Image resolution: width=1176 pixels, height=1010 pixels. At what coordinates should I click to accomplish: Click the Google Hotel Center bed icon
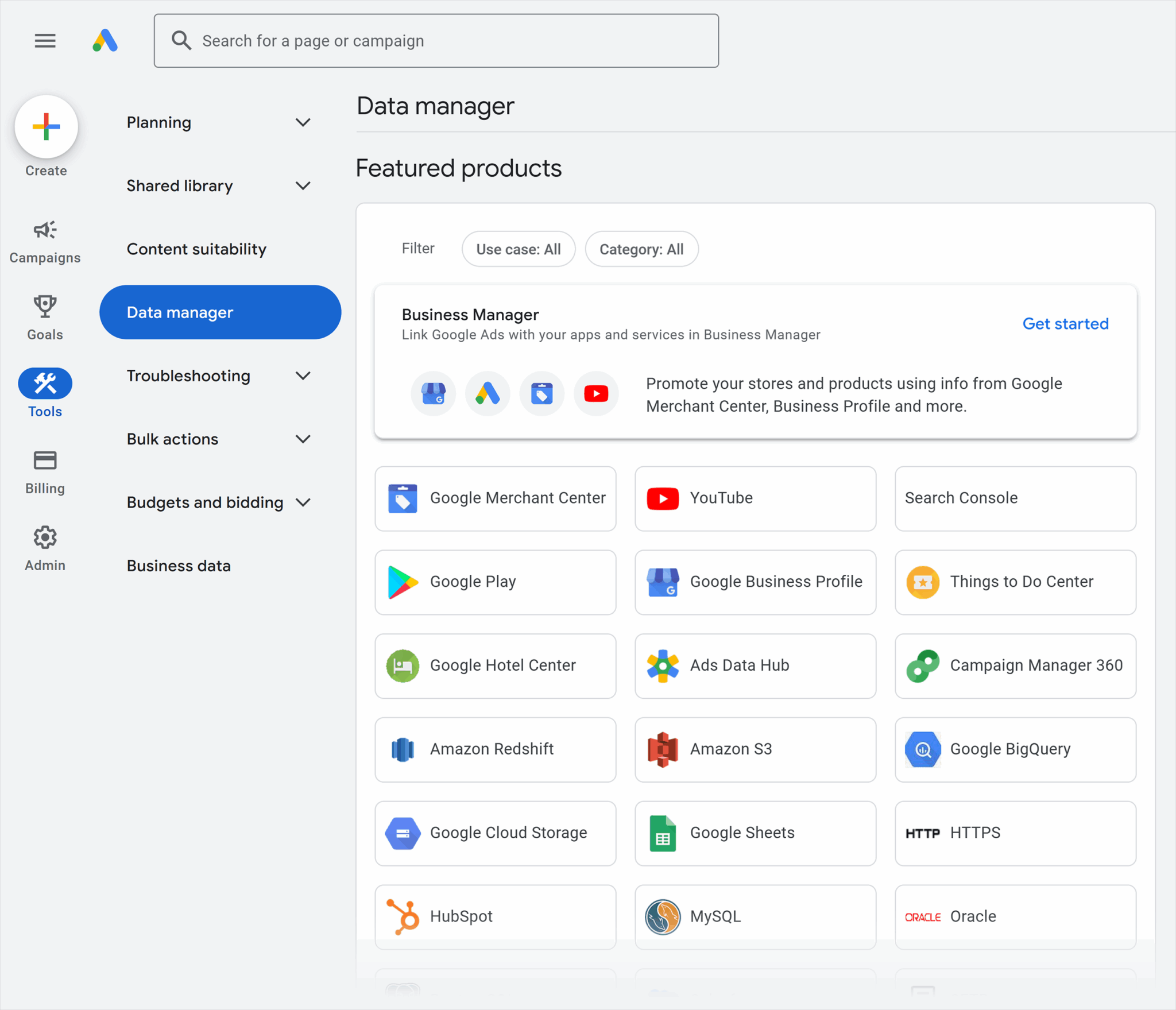[403, 666]
